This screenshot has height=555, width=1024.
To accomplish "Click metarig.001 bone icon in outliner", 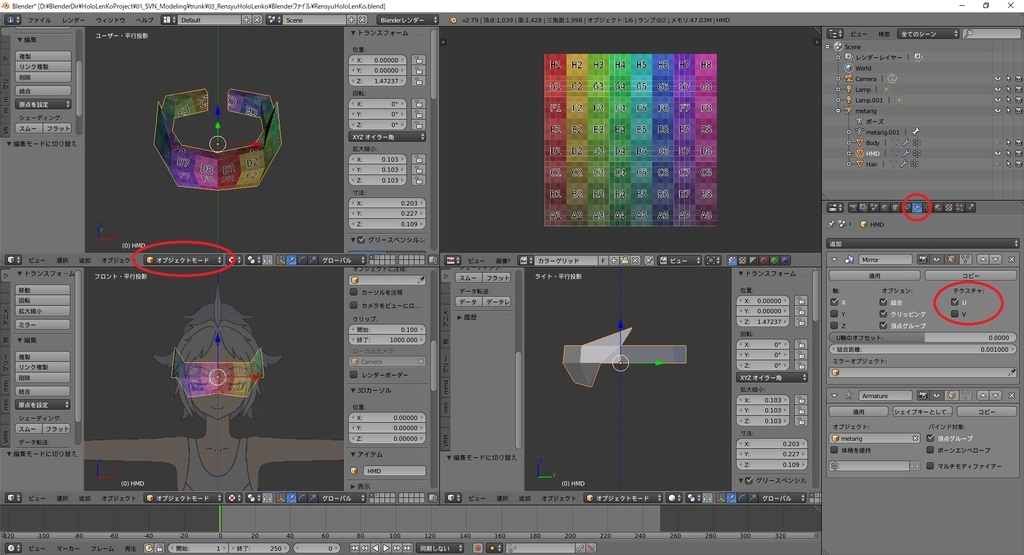I will click(916, 132).
